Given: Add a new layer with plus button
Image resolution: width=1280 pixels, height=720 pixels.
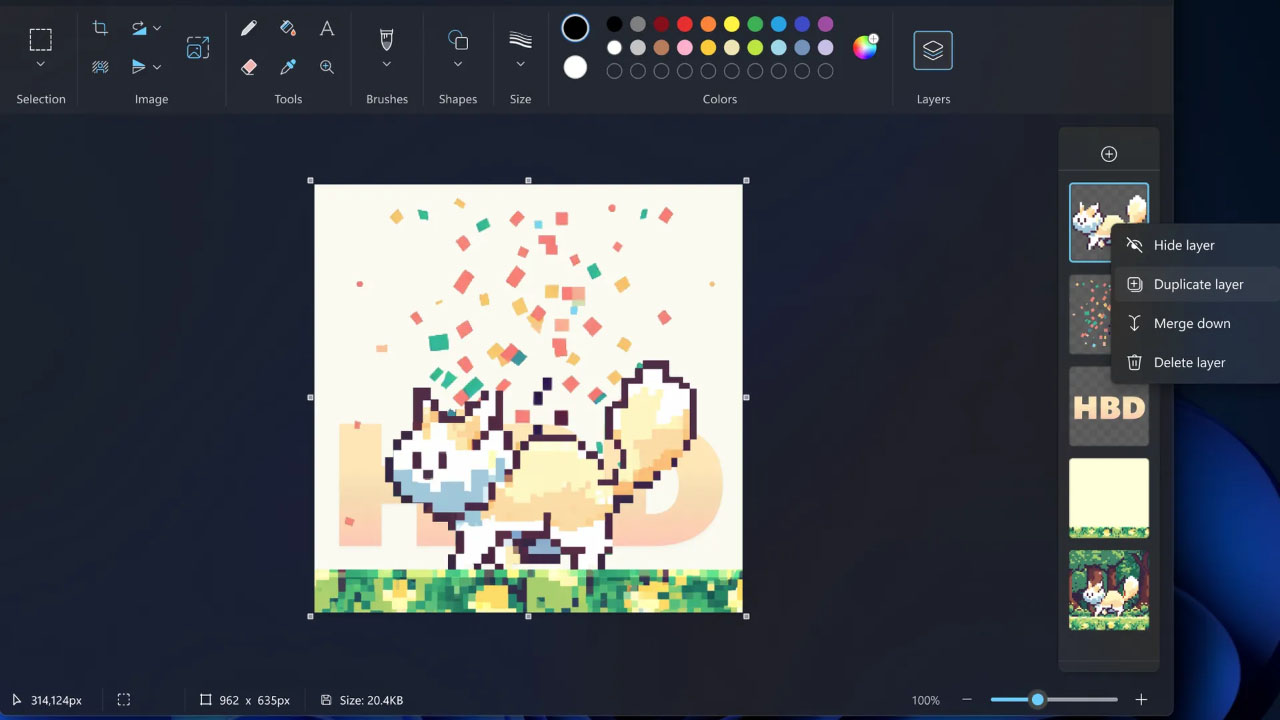Looking at the screenshot, I should (x=1109, y=154).
